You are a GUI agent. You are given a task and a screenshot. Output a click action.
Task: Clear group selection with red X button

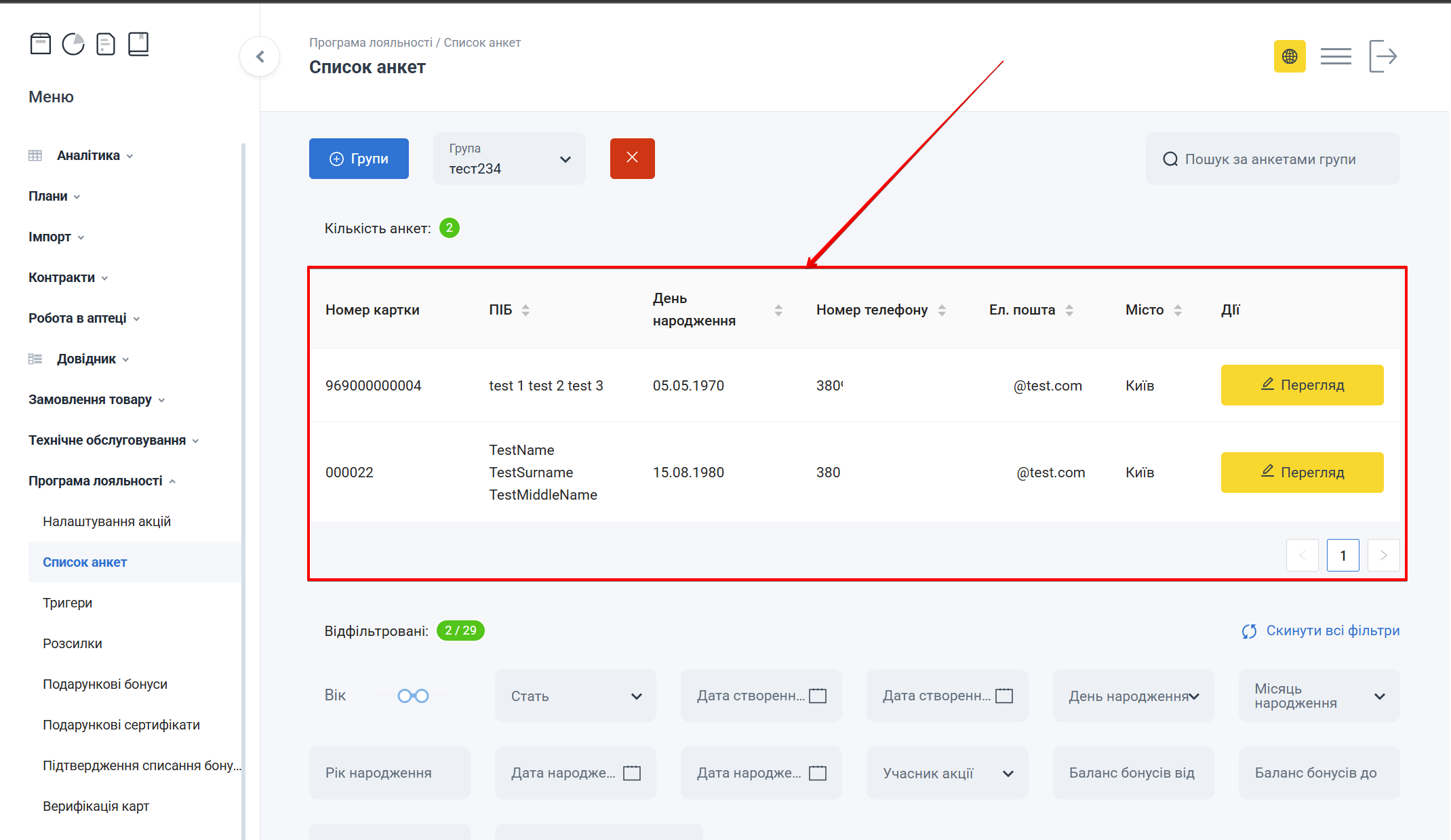[x=632, y=159]
